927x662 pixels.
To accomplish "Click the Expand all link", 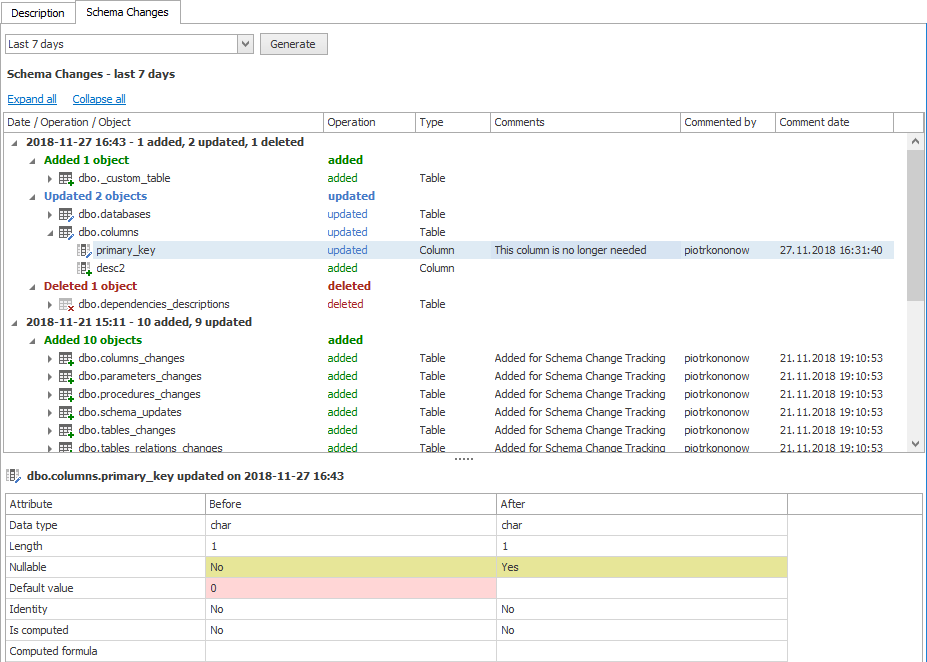I will (x=32, y=99).
